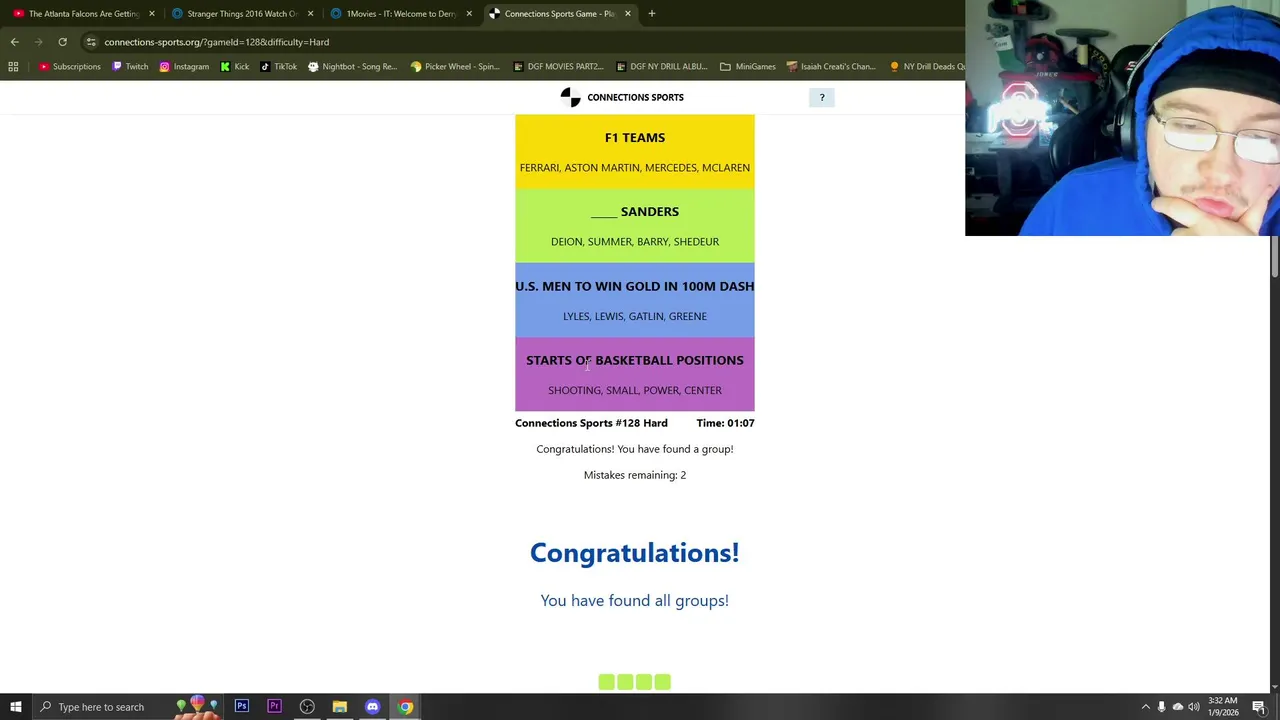Click the STARTS OF BASKETBALL POSITIONS heading
Viewport: 1280px width, 720px height.
(x=635, y=360)
